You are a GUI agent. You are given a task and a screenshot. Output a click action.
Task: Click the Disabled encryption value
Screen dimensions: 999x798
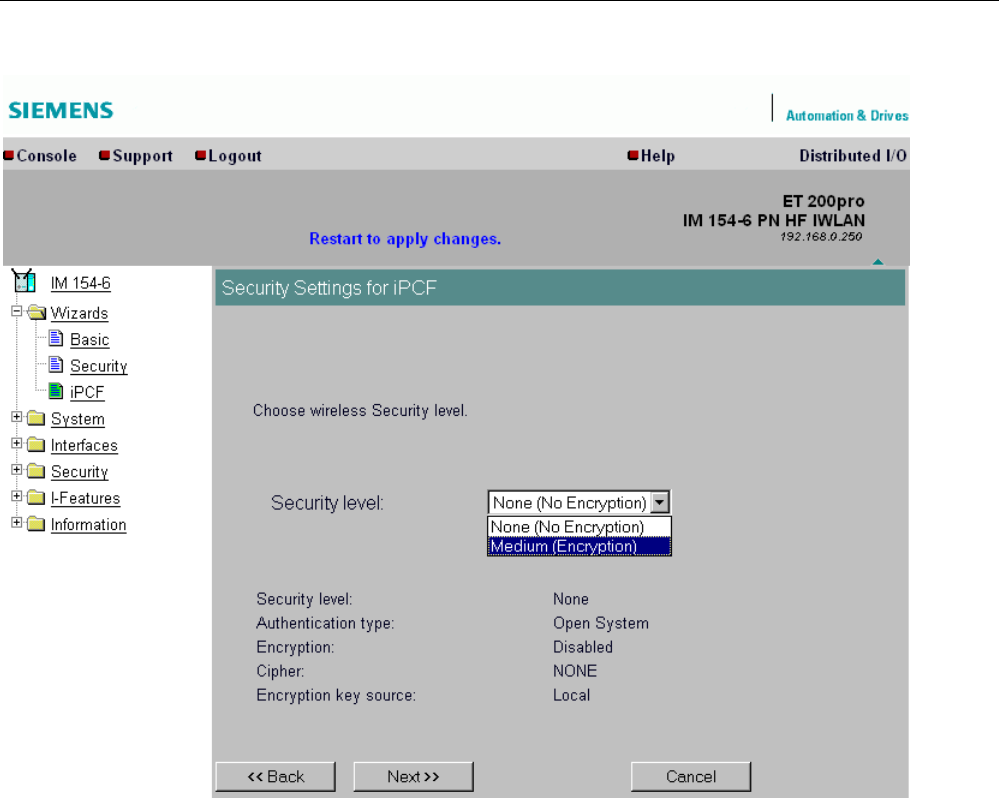point(583,647)
